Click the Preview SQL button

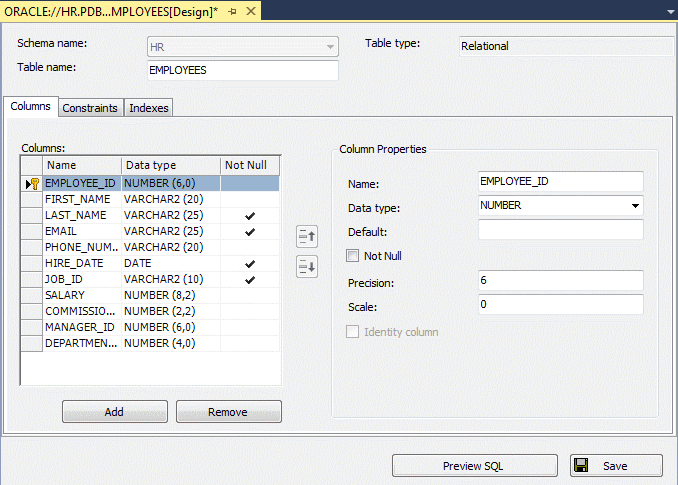pos(474,466)
